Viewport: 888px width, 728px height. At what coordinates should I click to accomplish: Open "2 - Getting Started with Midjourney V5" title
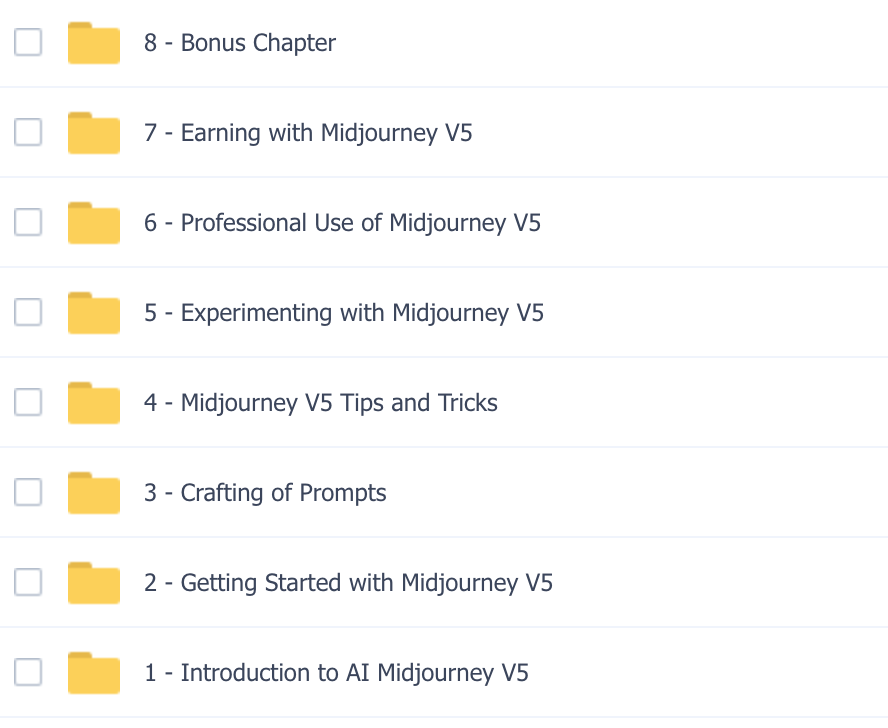[x=348, y=583]
